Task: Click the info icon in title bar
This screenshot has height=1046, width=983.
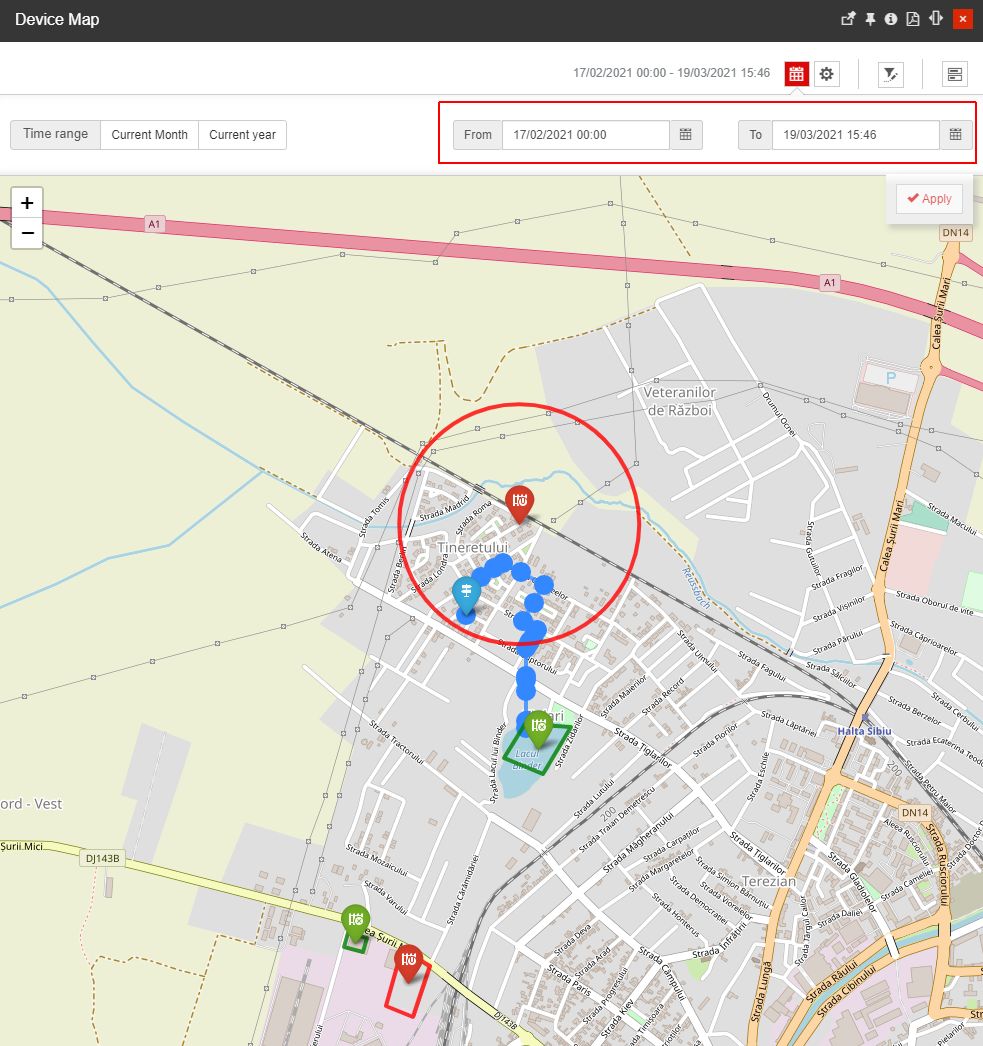Action: [x=891, y=19]
